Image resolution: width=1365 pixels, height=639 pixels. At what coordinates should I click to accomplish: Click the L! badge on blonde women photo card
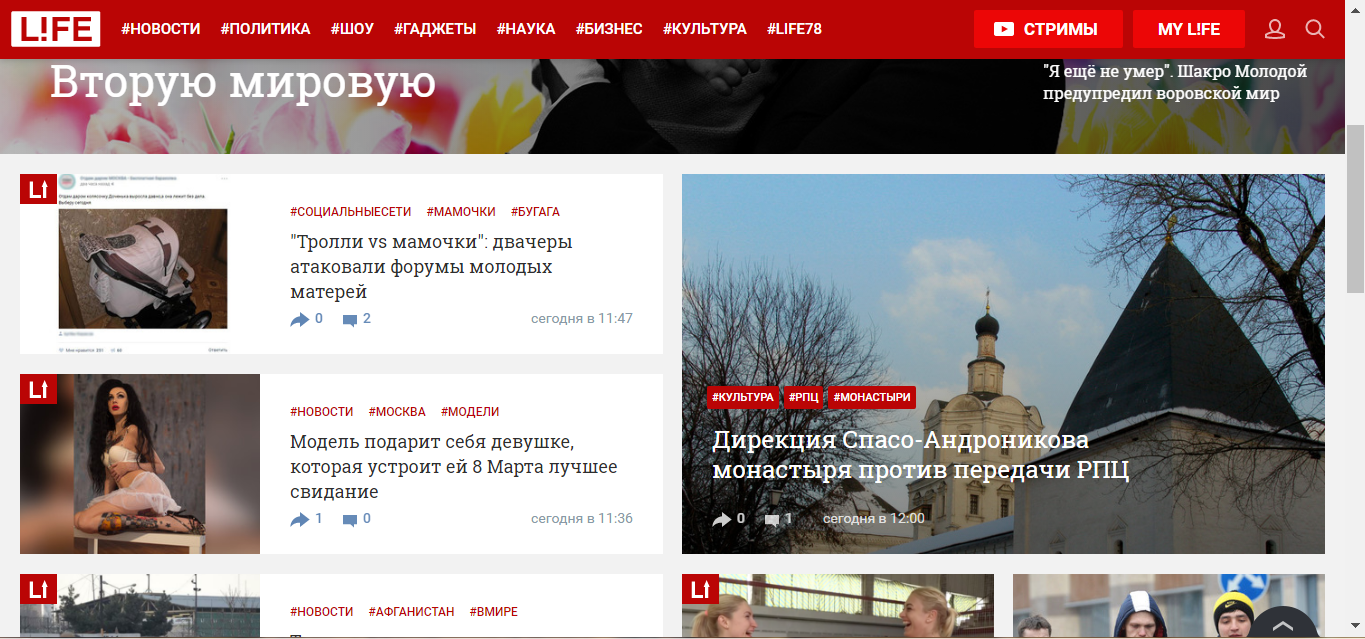click(700, 589)
